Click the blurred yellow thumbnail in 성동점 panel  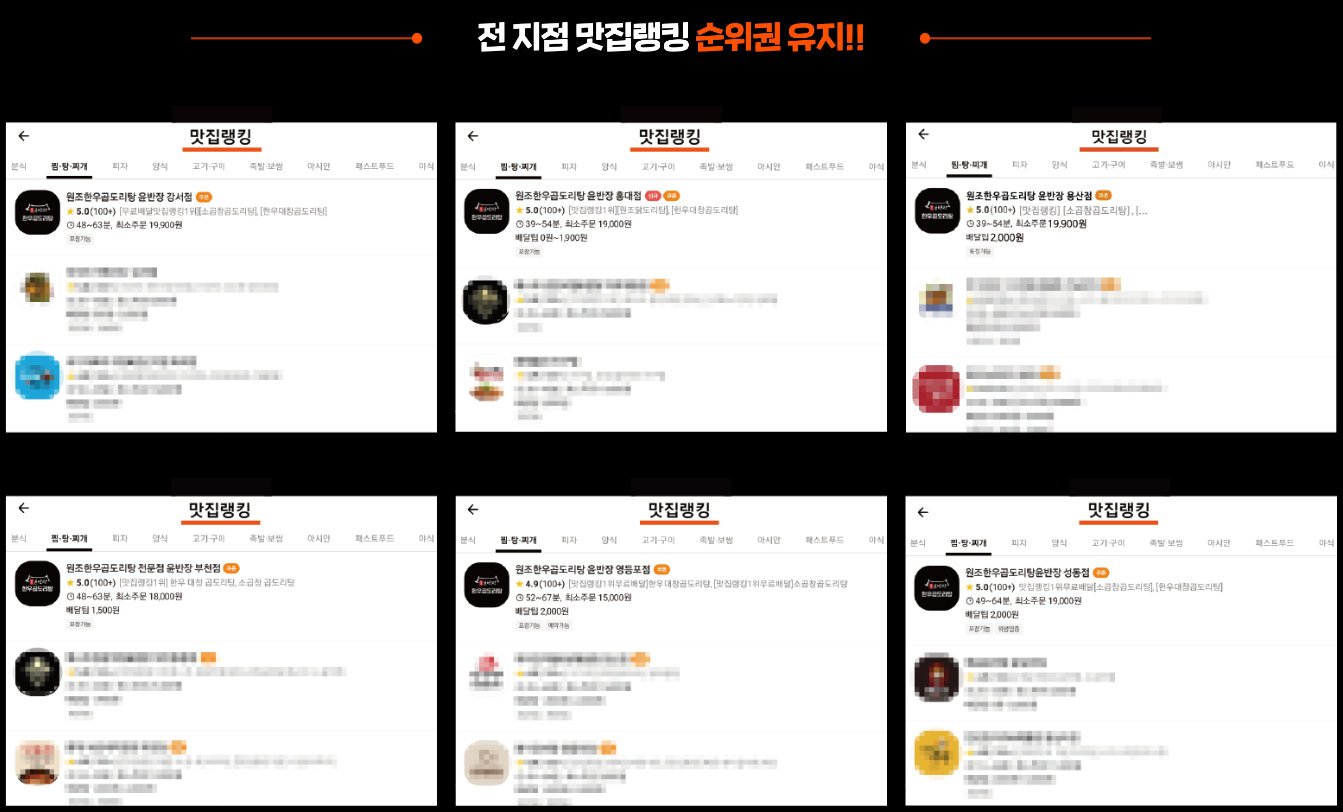coord(938,755)
